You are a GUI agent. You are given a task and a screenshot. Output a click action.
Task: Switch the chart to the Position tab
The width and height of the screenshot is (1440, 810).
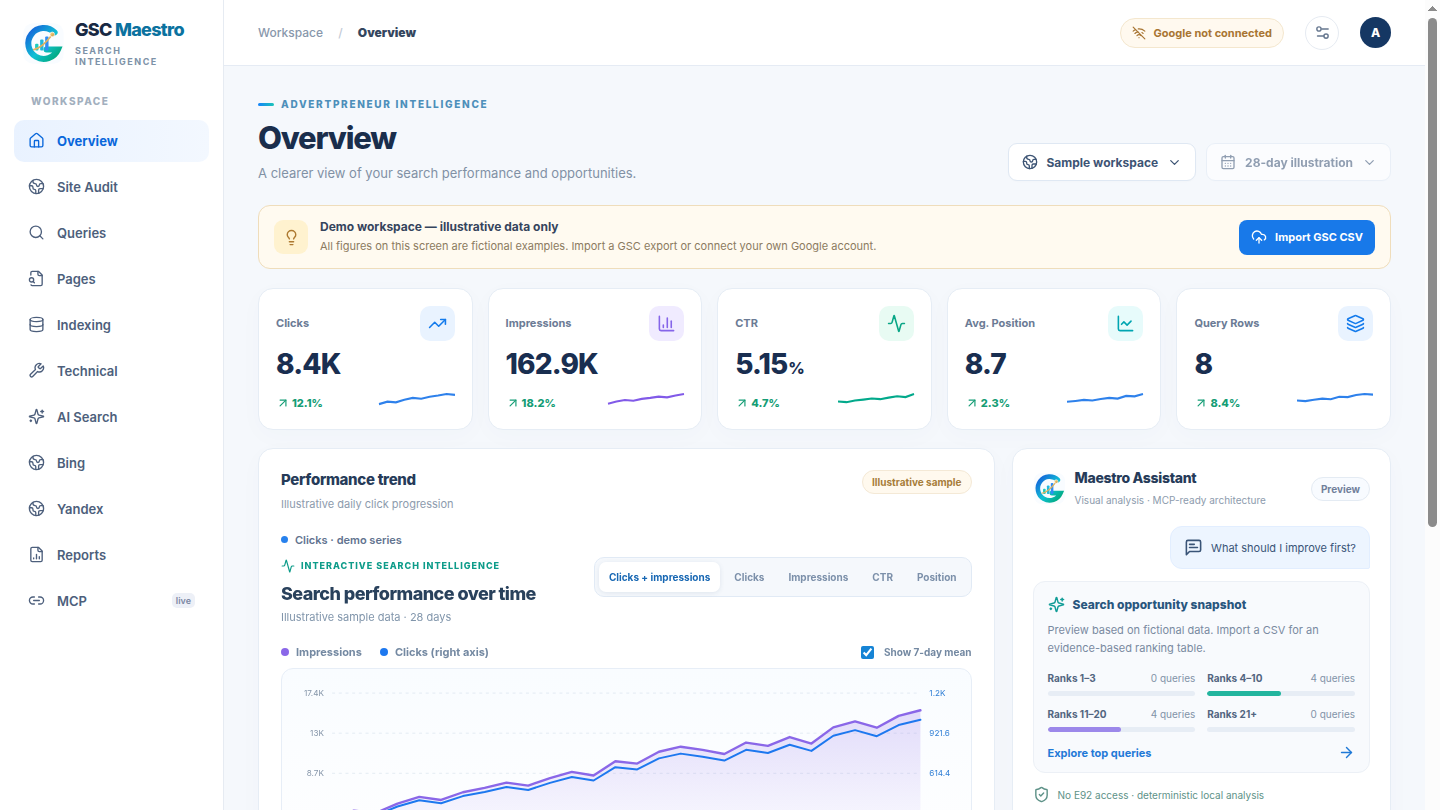[936, 577]
